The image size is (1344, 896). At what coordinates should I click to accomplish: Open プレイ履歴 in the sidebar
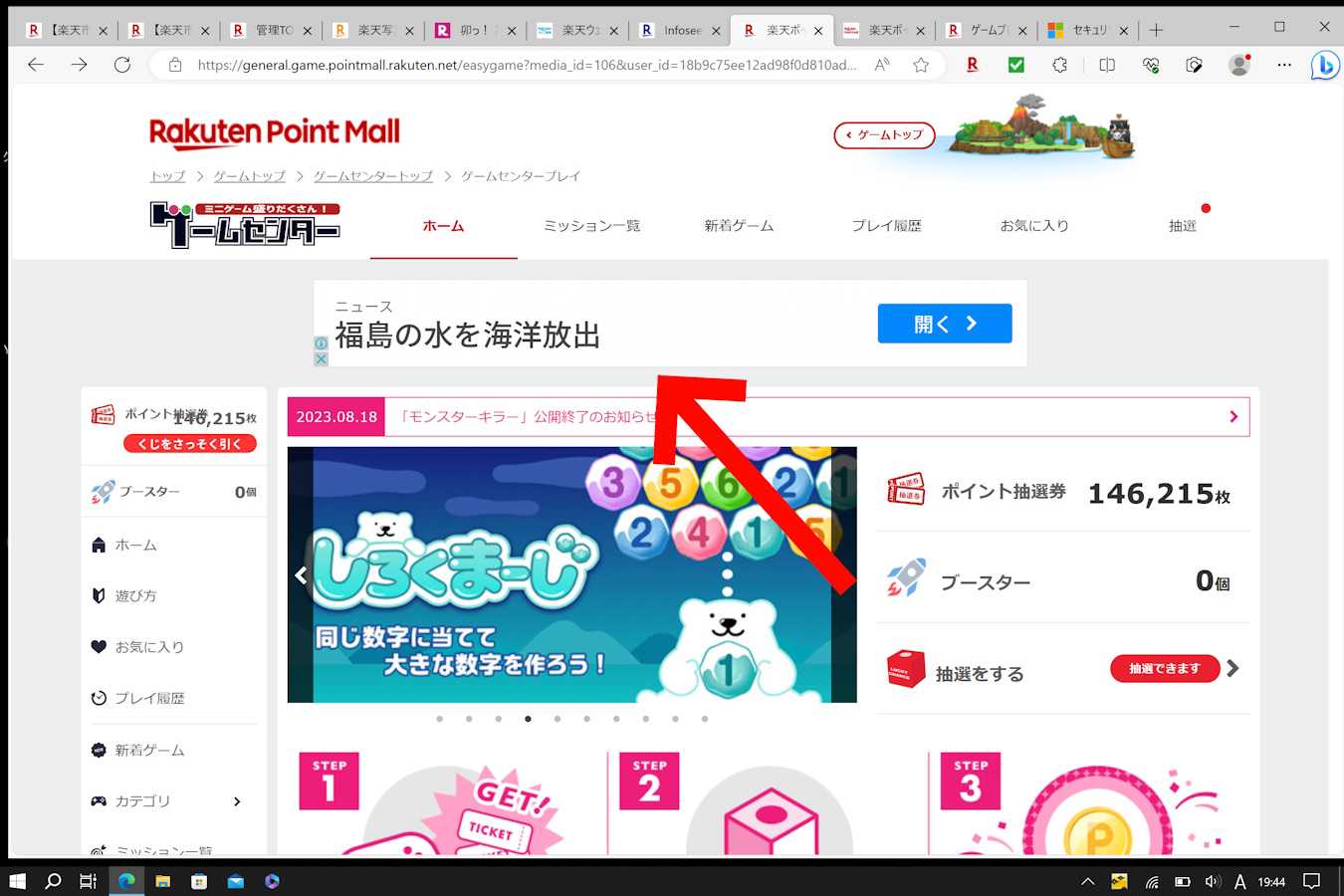coord(149,699)
